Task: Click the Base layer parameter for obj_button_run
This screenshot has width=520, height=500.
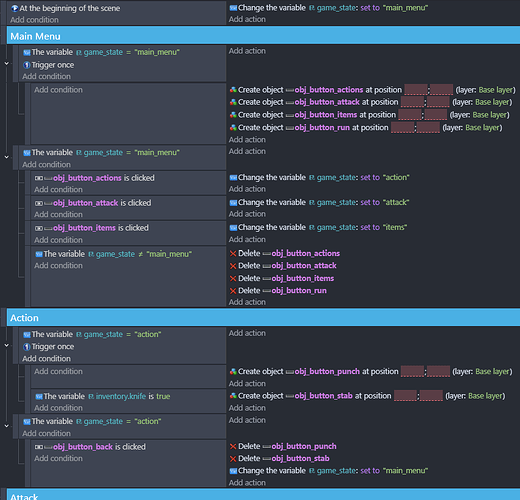Action: (x=482, y=128)
